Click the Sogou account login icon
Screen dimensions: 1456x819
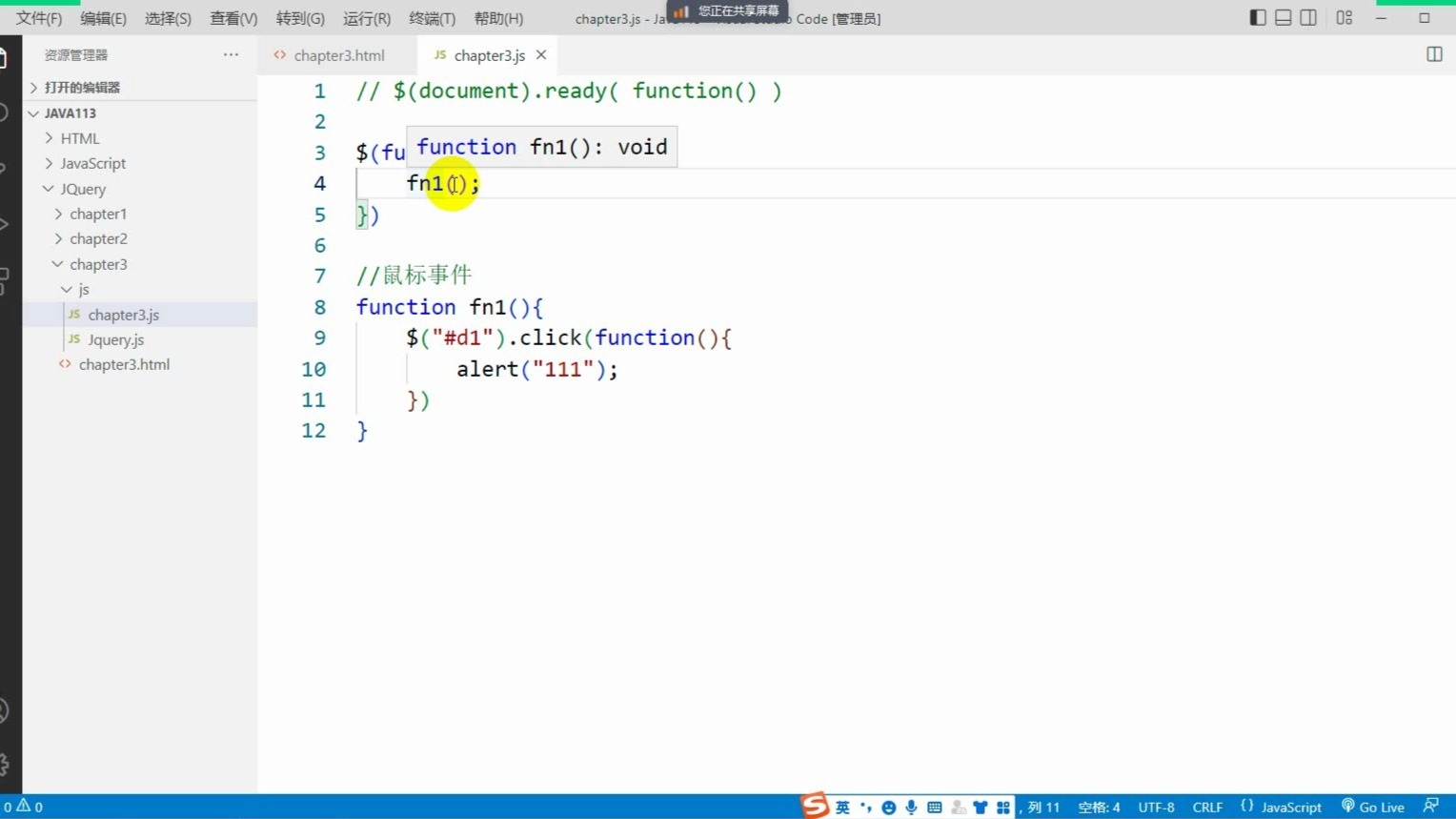(x=958, y=808)
